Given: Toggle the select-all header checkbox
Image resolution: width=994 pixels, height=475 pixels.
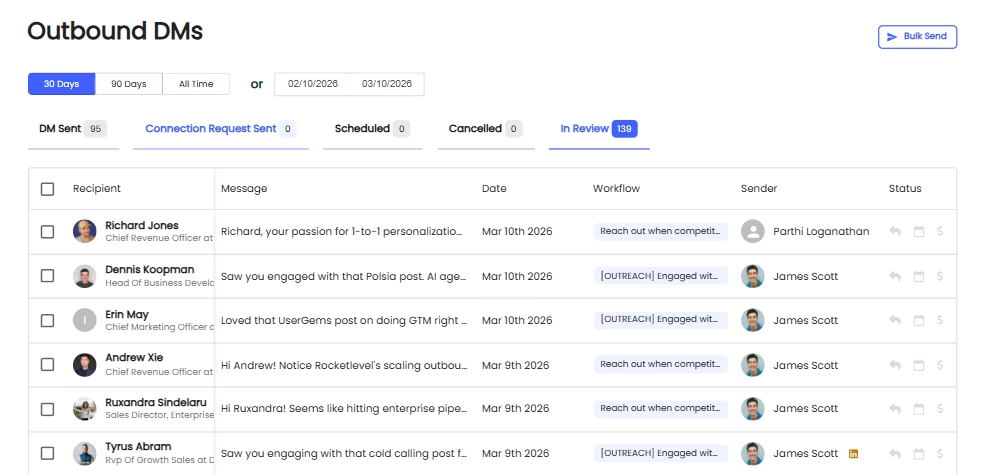Looking at the screenshot, I should tap(48, 189).
